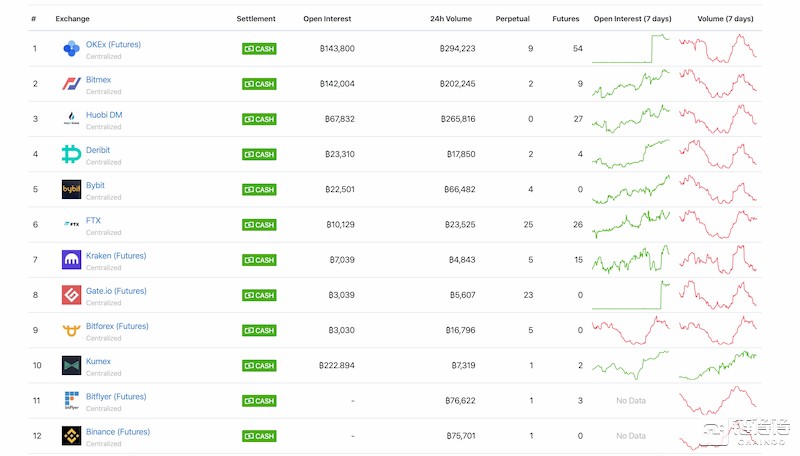Image resolution: width=800 pixels, height=456 pixels.
Task: View Kumex 7-day volume sparkline chart
Action: click(x=717, y=365)
